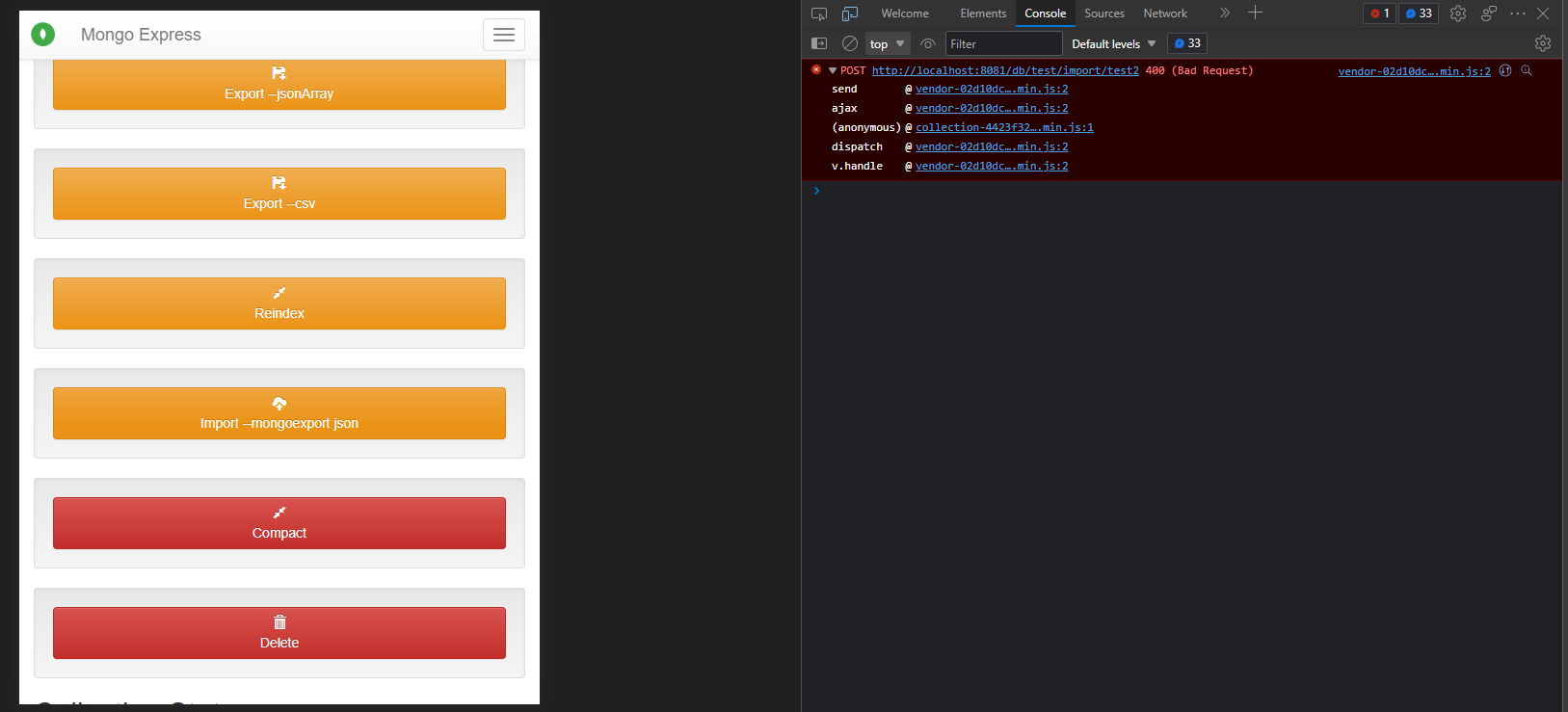Click the magnifier search icon on error row
Viewport: 1568px width, 712px height.
point(1527,70)
